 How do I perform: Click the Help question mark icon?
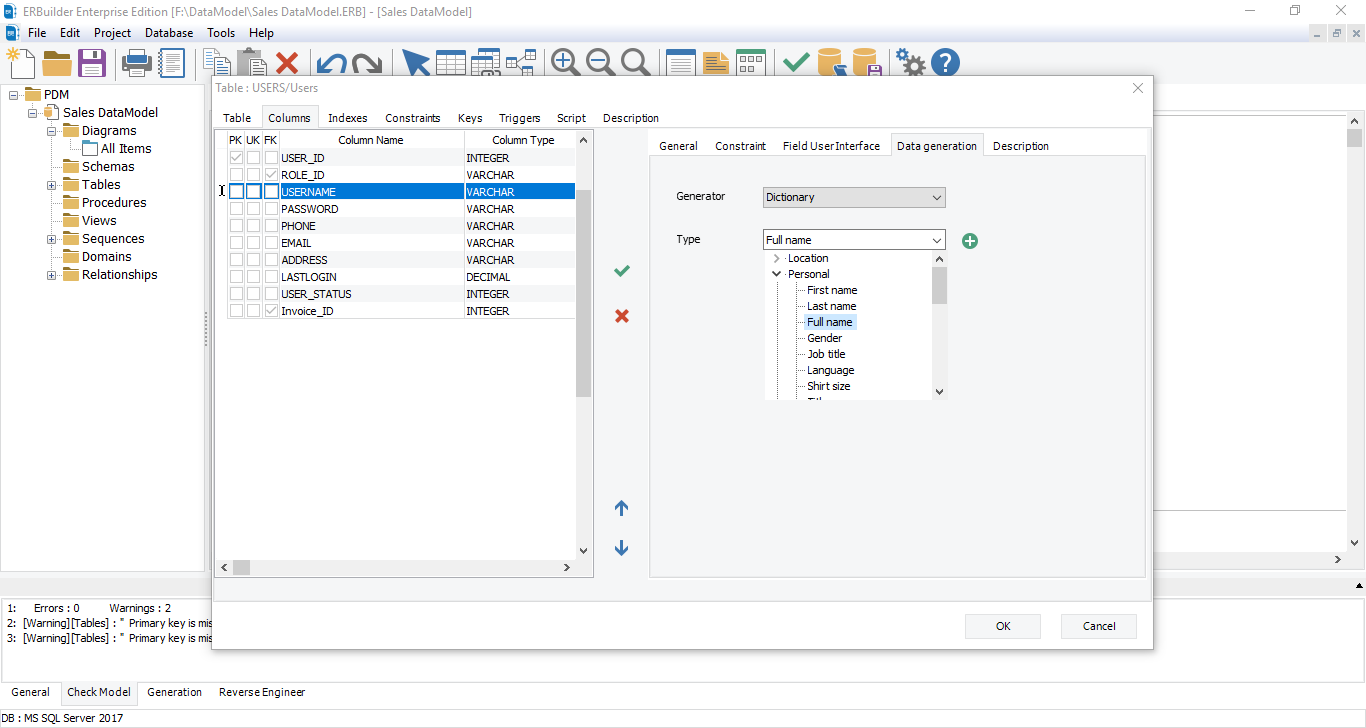(945, 61)
